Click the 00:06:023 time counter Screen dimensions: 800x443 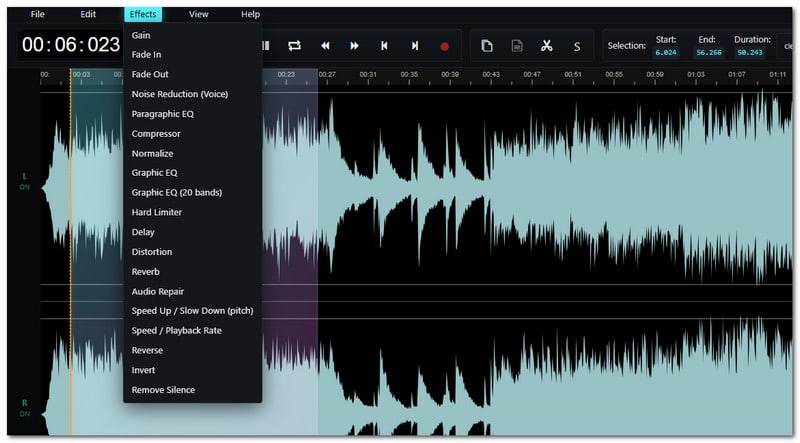71,45
